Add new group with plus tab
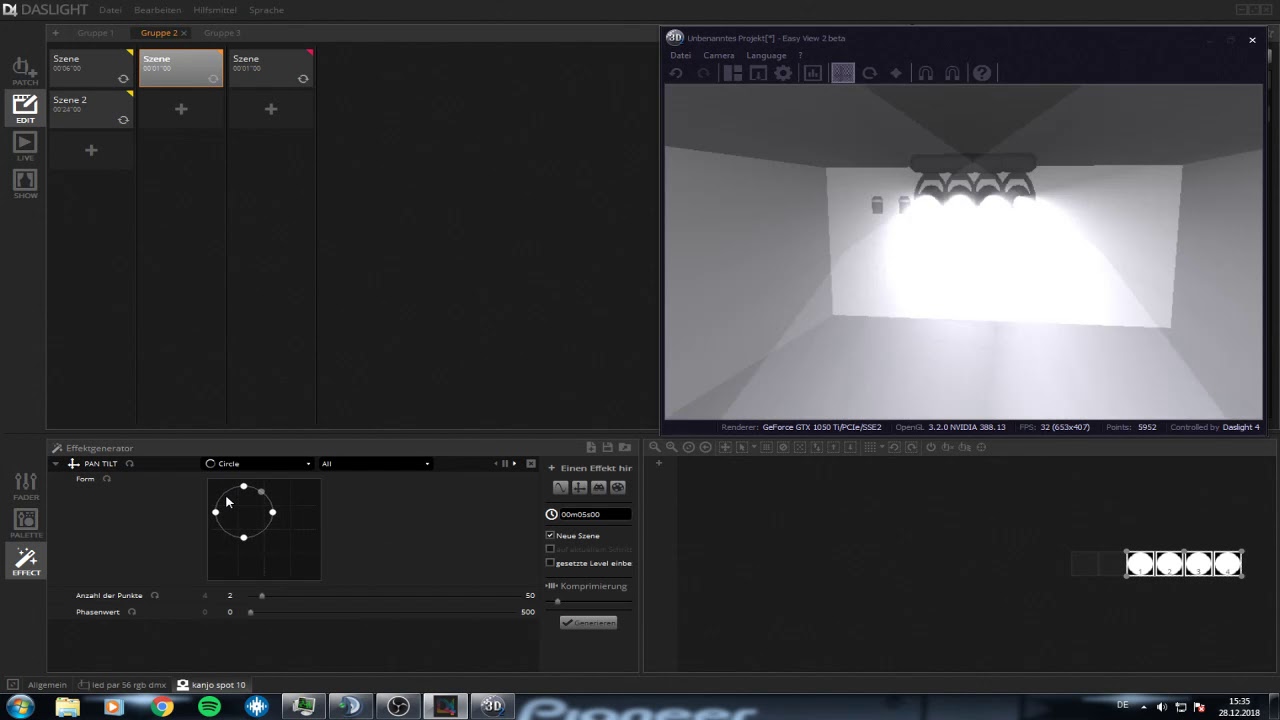 tap(56, 33)
